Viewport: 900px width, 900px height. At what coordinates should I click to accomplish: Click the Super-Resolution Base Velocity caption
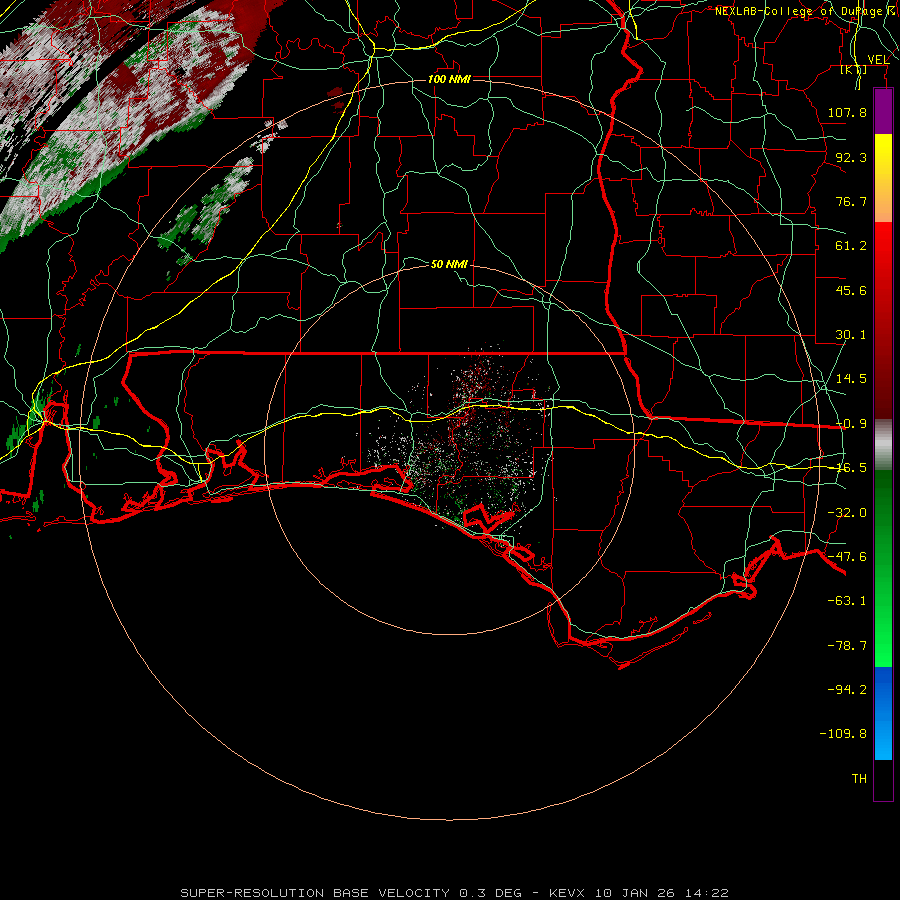(455, 893)
